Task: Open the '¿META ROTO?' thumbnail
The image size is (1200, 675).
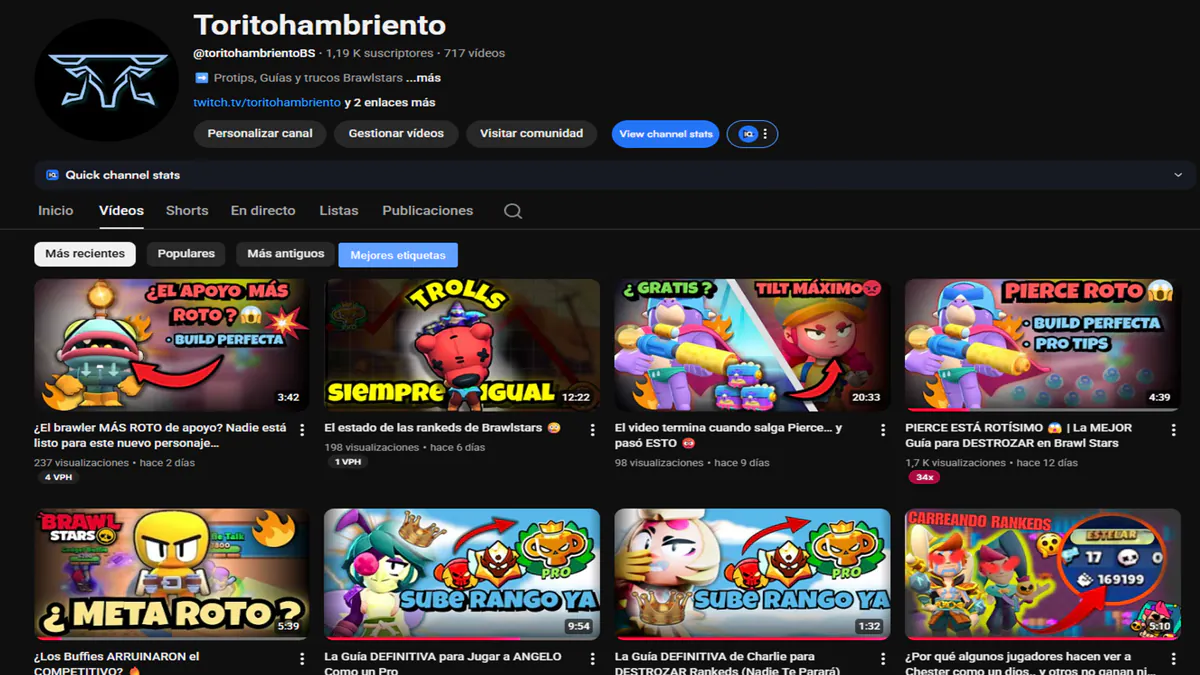Action: pos(172,574)
